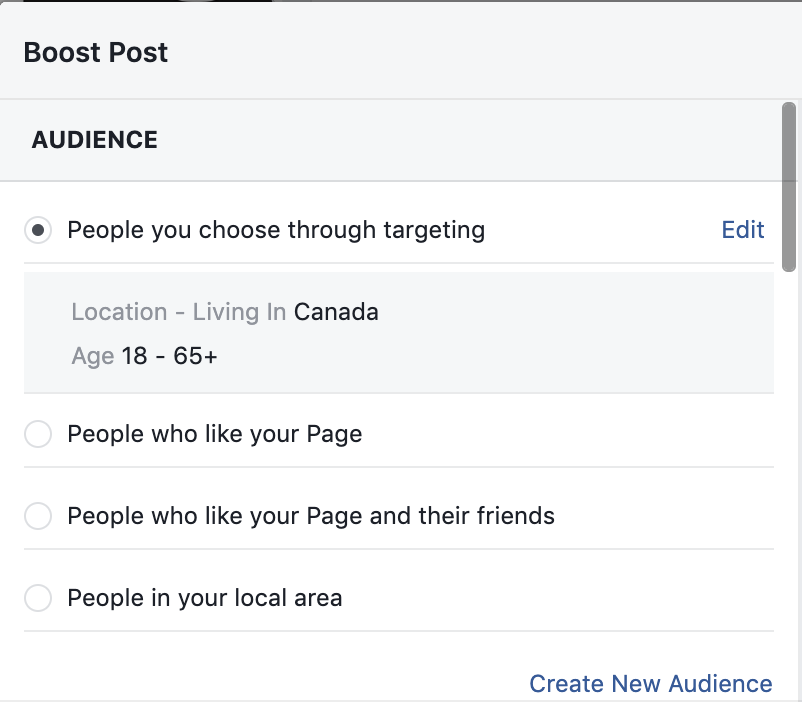Click the AUDIENCE section header
Viewport: 802px width, 702px height.
pyautogui.click(x=95, y=140)
